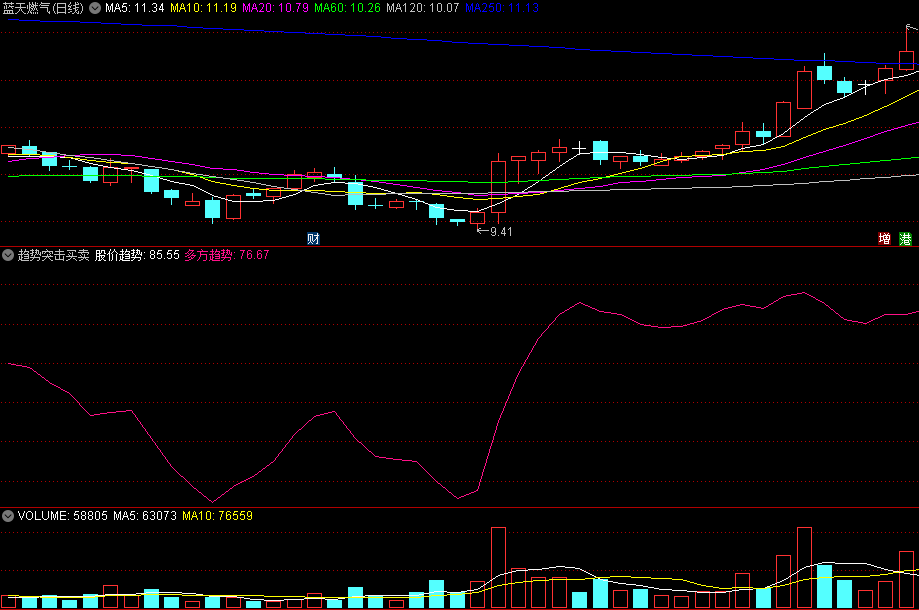
Task: Click the 财 financial marker icon
Action: pos(314,238)
